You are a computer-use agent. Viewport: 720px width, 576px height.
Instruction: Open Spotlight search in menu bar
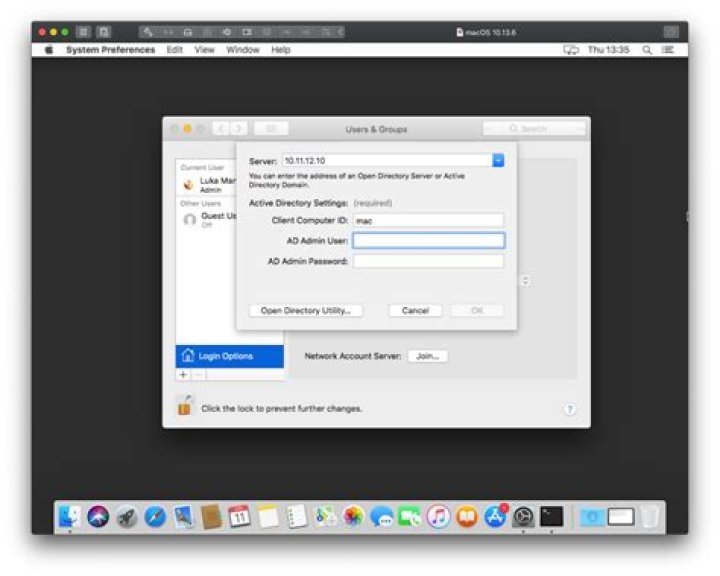pyautogui.click(x=647, y=50)
